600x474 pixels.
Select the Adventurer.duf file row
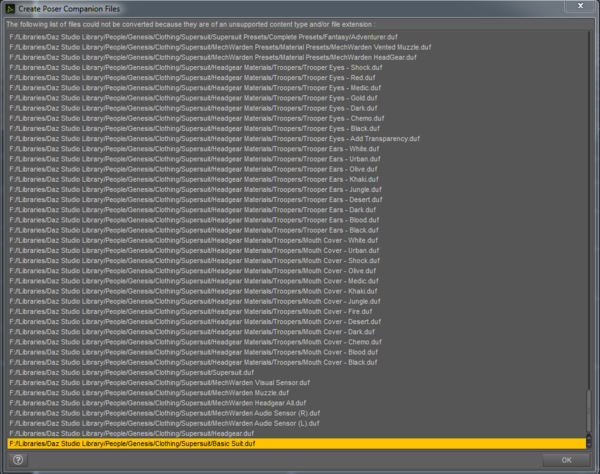297,37
